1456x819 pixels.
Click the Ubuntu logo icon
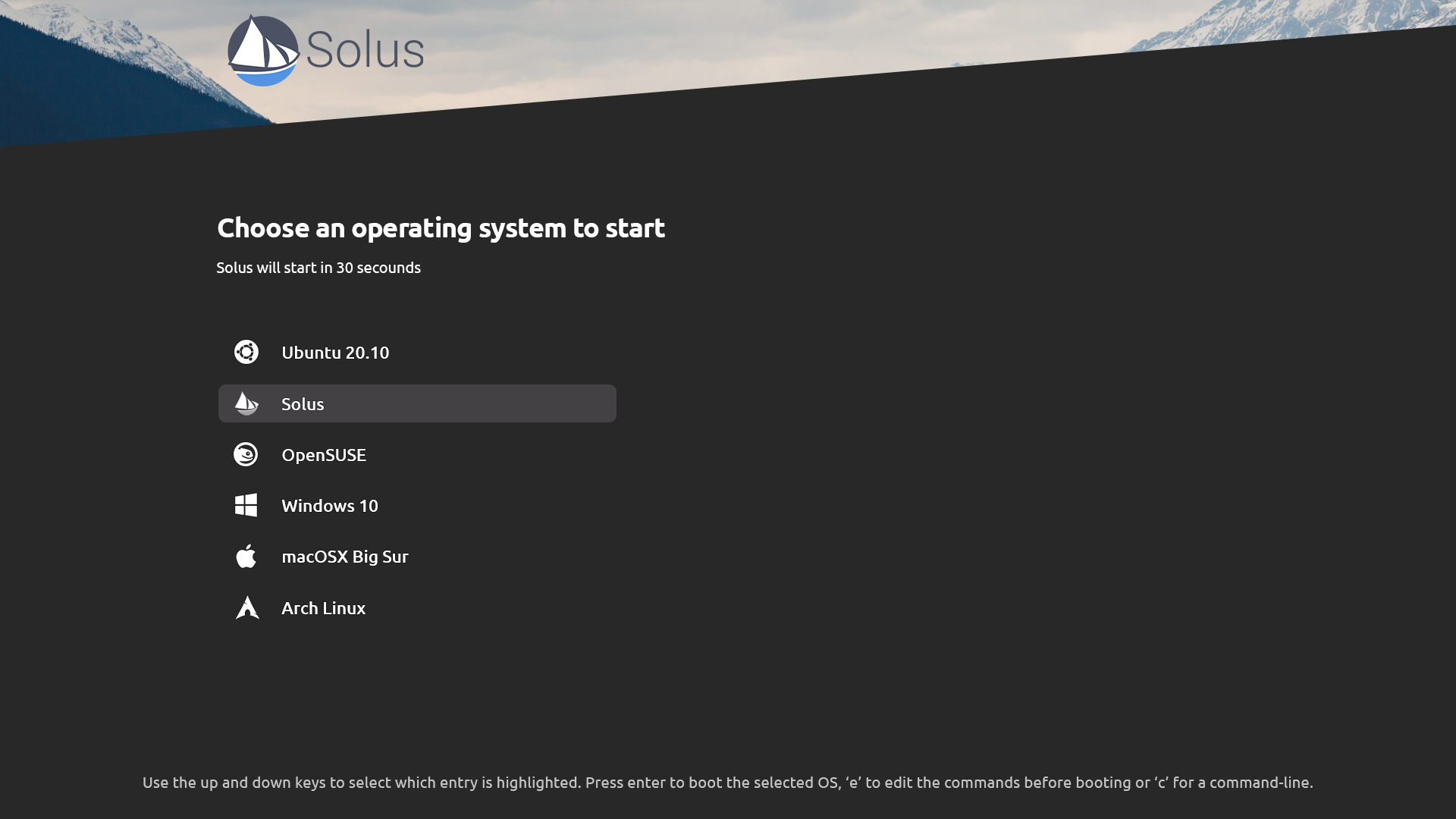click(246, 353)
